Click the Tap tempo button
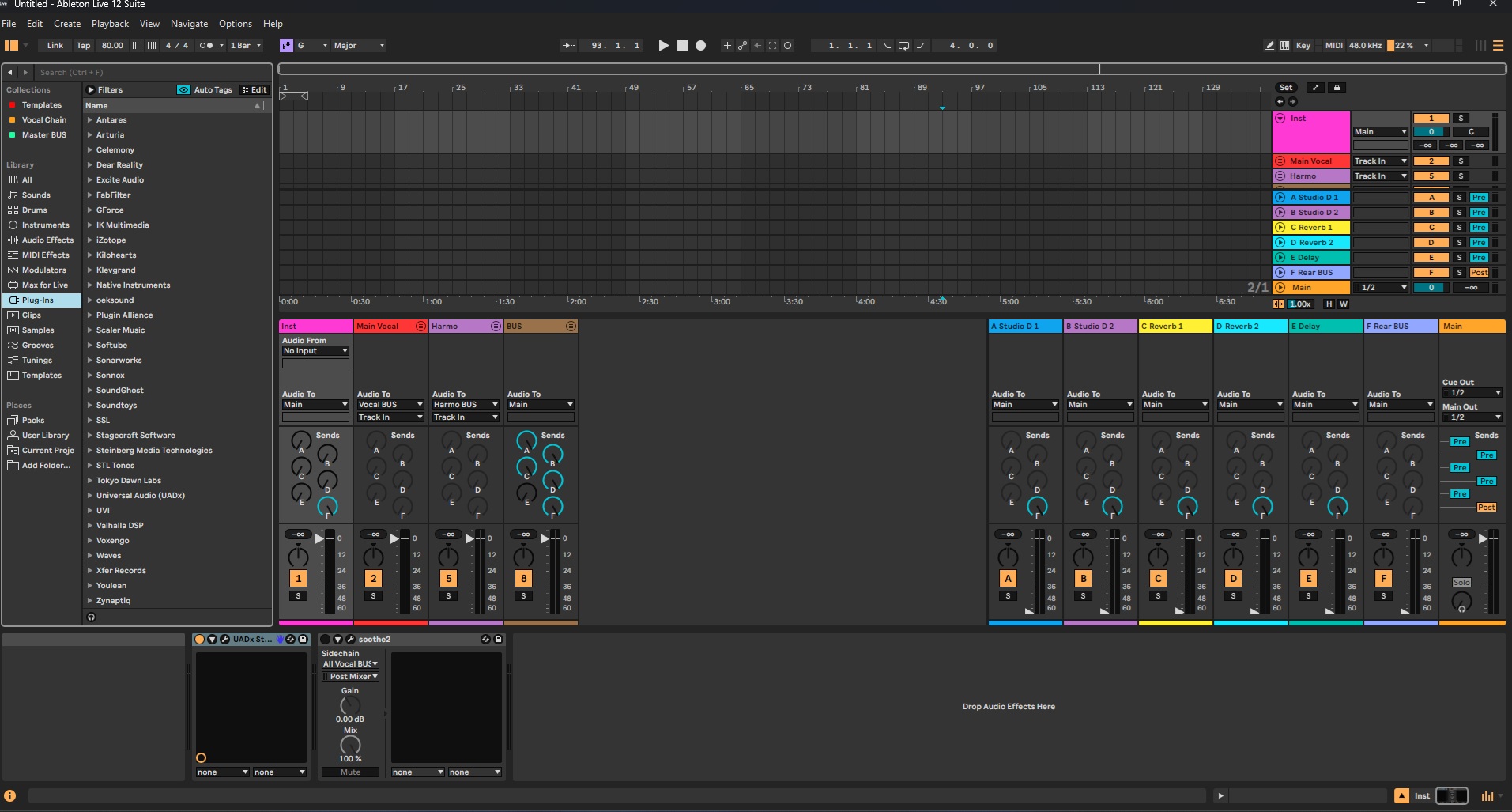The image size is (1512, 812). pyautogui.click(x=84, y=46)
